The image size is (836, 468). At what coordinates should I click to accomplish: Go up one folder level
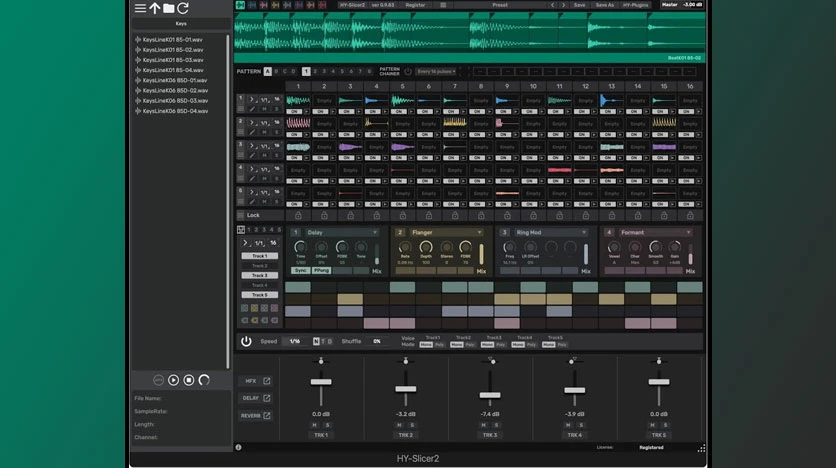tap(155, 8)
